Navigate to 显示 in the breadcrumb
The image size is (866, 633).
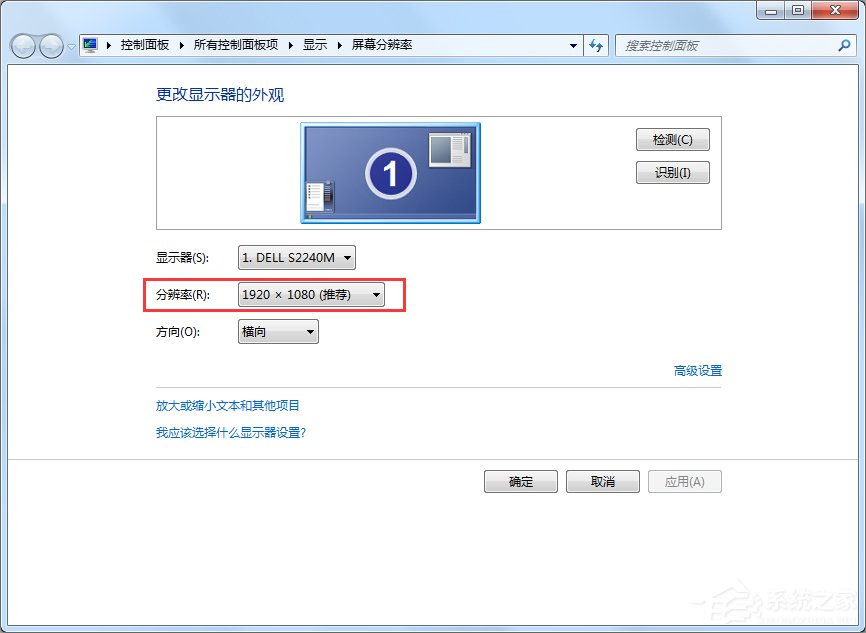tap(313, 45)
